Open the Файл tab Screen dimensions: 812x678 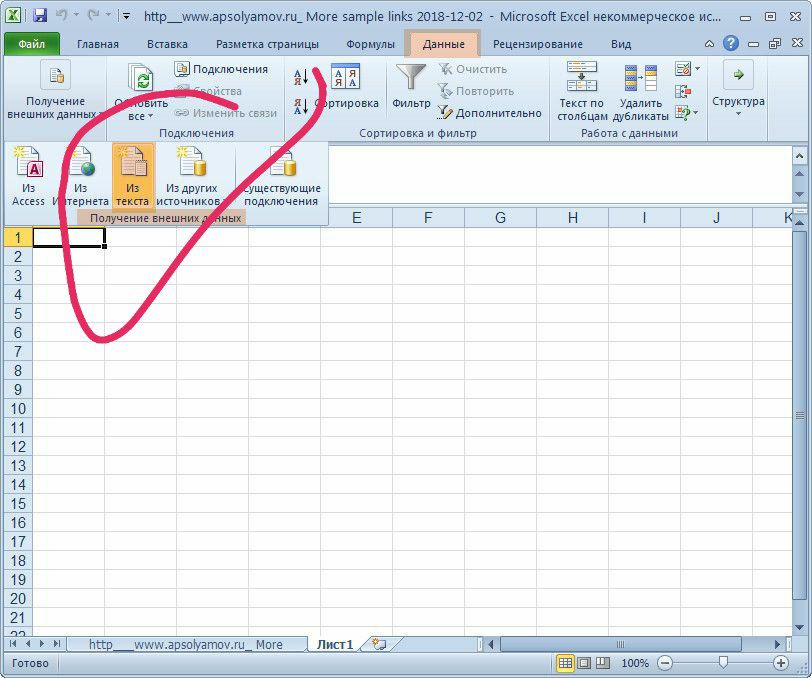[x=32, y=44]
